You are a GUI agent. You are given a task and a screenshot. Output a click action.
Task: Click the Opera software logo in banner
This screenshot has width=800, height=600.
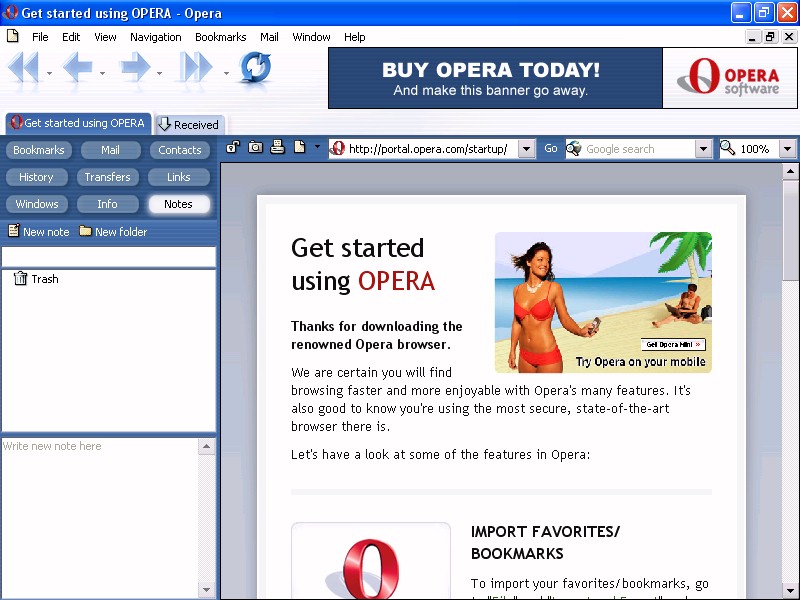[730, 78]
